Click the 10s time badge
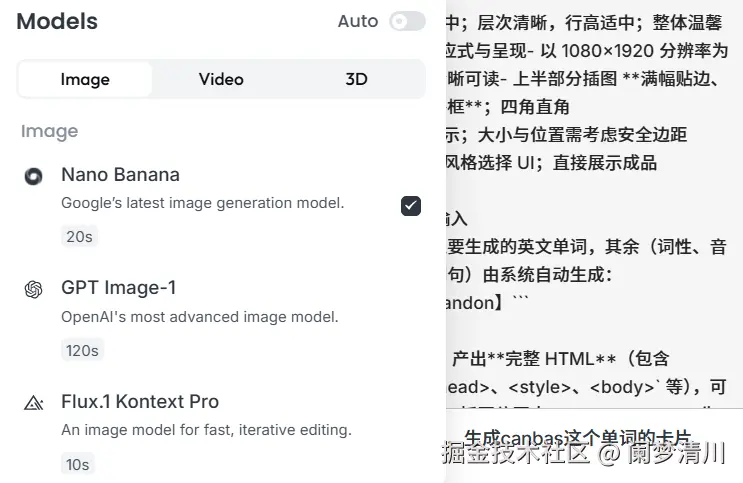743x483 pixels. click(x=78, y=464)
